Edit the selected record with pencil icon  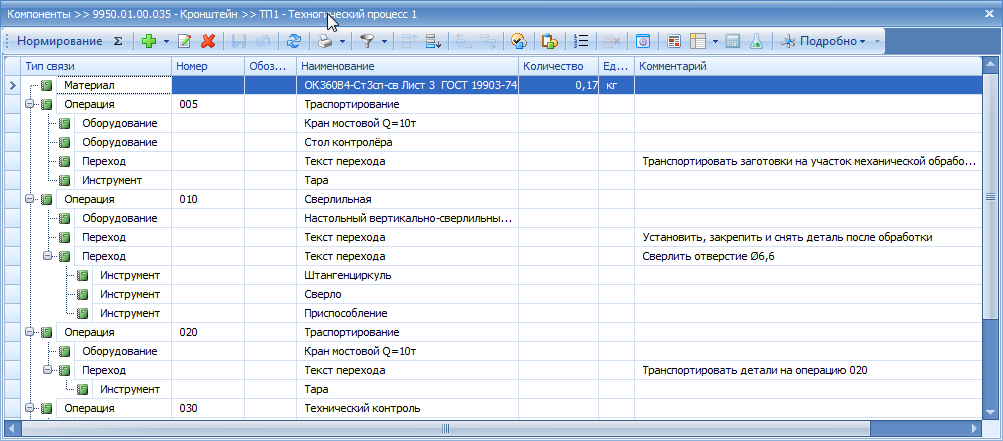tap(184, 41)
